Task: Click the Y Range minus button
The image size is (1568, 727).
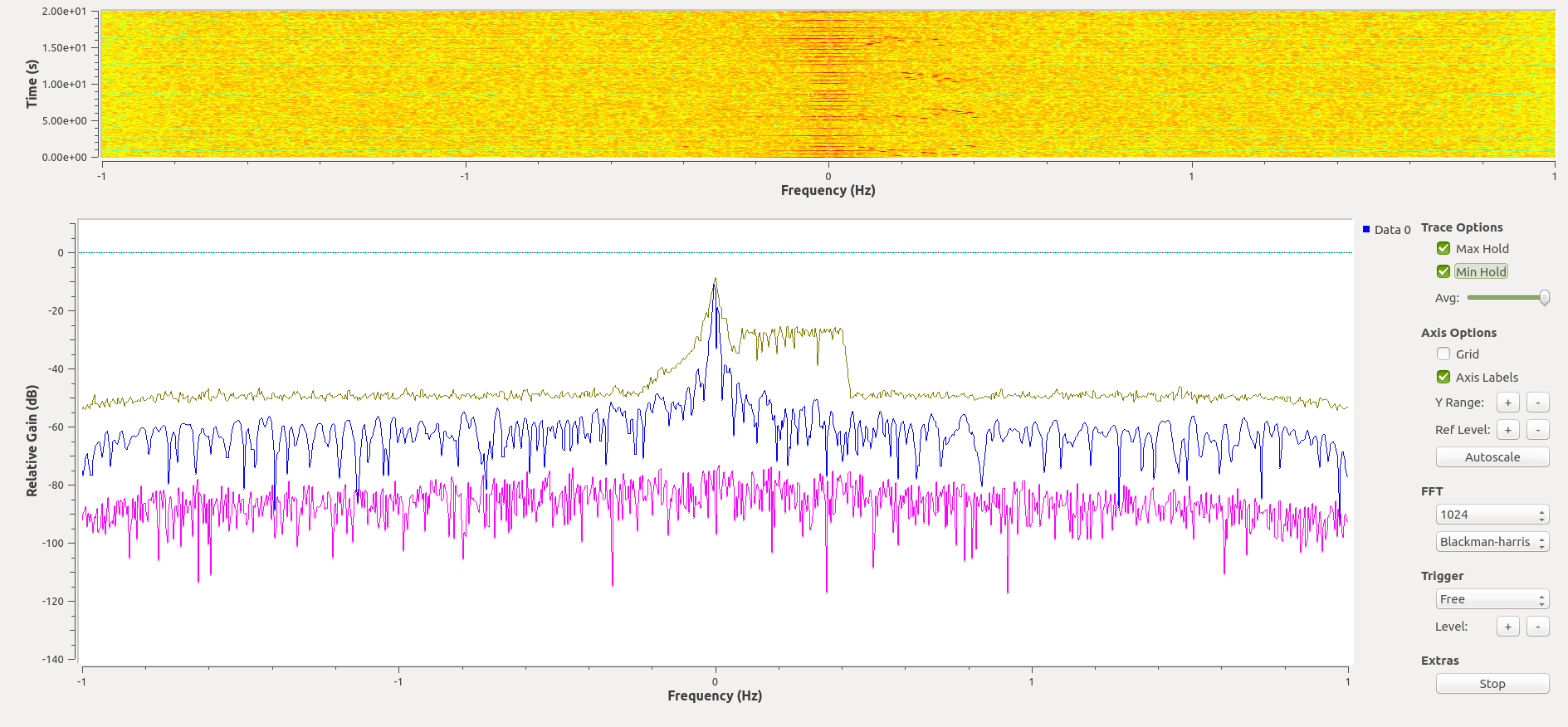Action: tap(1538, 403)
